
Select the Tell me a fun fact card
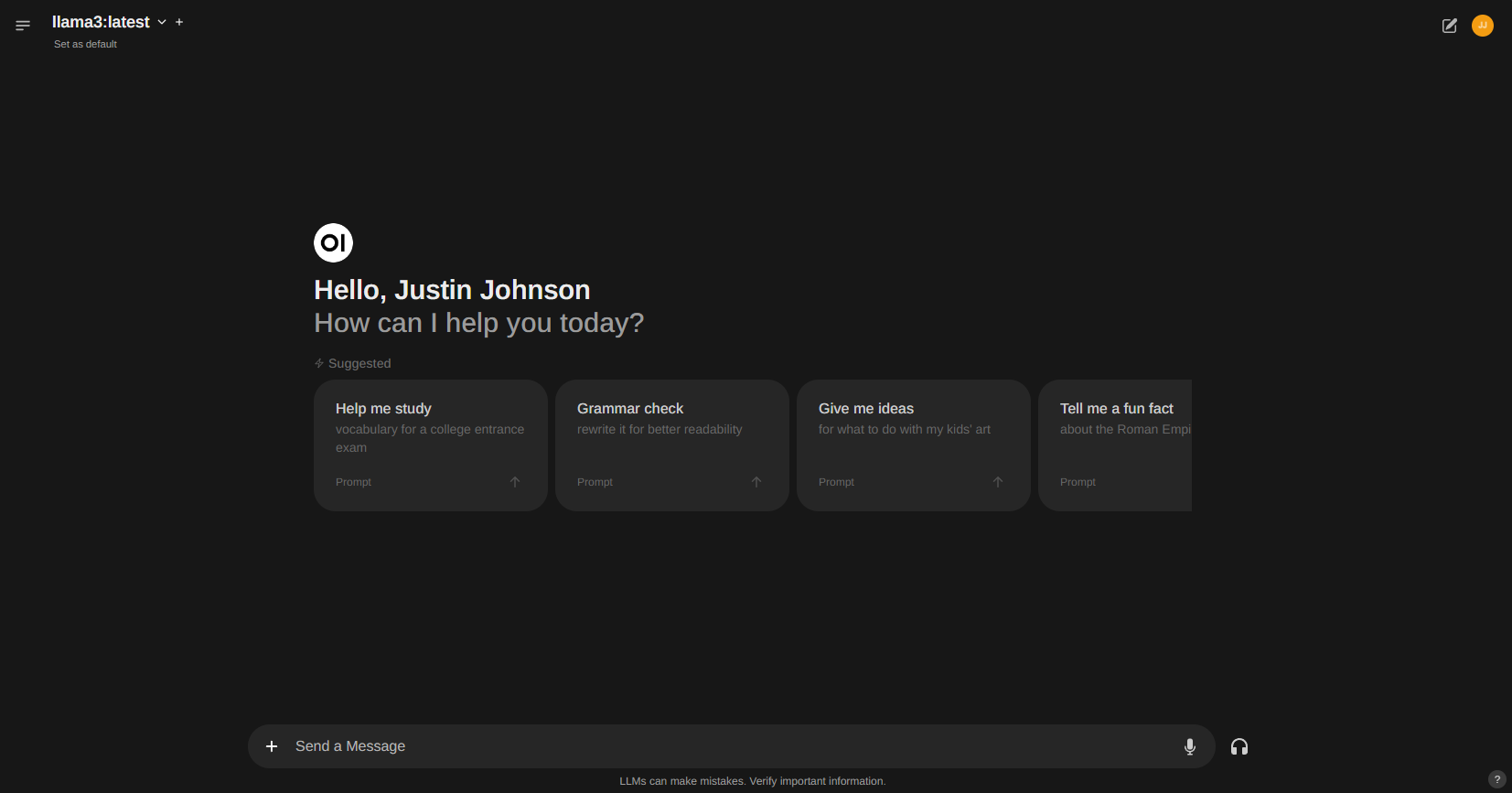click(x=1115, y=445)
